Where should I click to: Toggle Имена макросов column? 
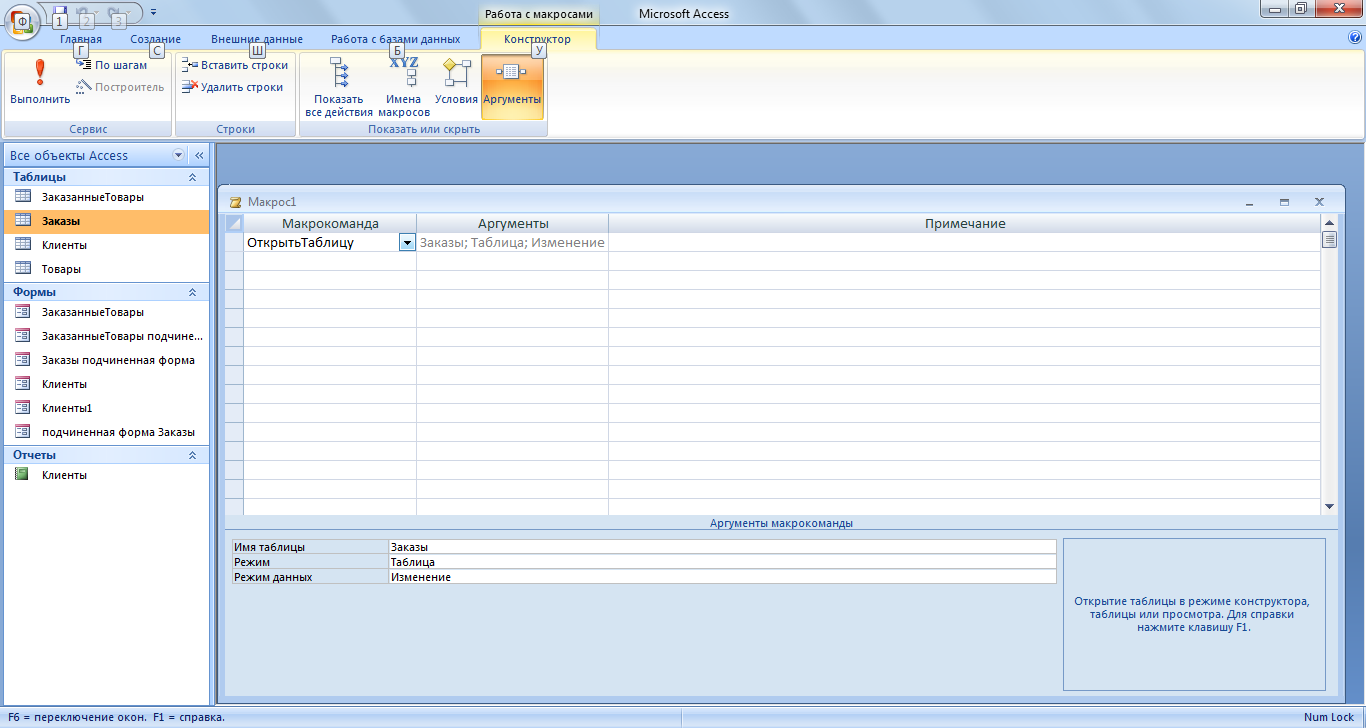click(x=404, y=87)
